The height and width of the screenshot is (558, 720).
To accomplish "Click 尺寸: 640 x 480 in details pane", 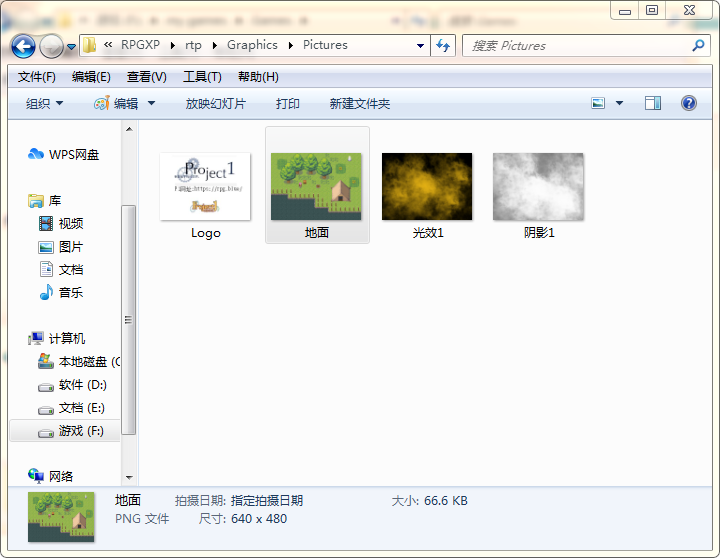I will [x=242, y=519].
